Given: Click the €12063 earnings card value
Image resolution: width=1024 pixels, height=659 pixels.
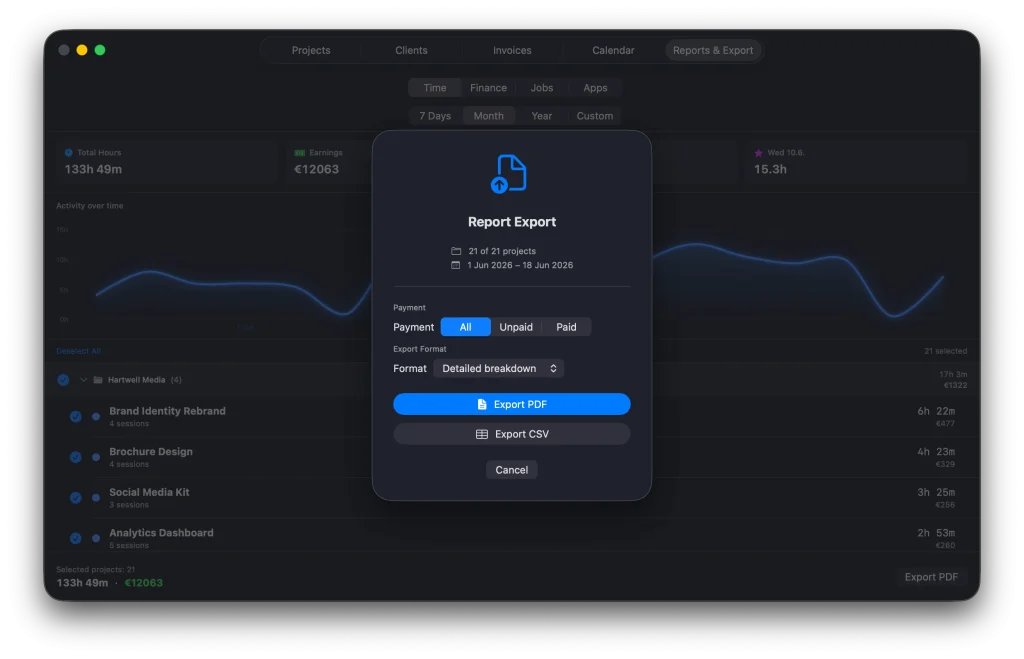Looking at the screenshot, I should pyautogui.click(x=317, y=169).
